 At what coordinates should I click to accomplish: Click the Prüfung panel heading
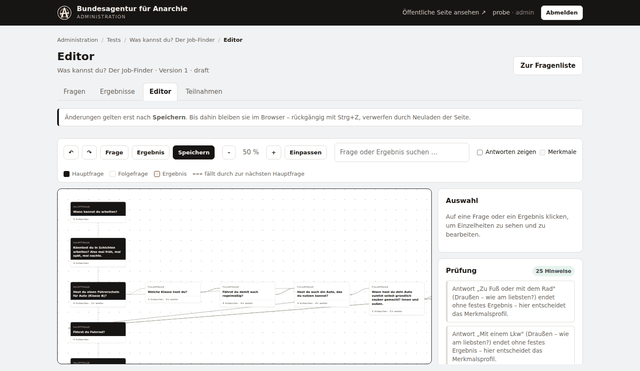point(461,271)
